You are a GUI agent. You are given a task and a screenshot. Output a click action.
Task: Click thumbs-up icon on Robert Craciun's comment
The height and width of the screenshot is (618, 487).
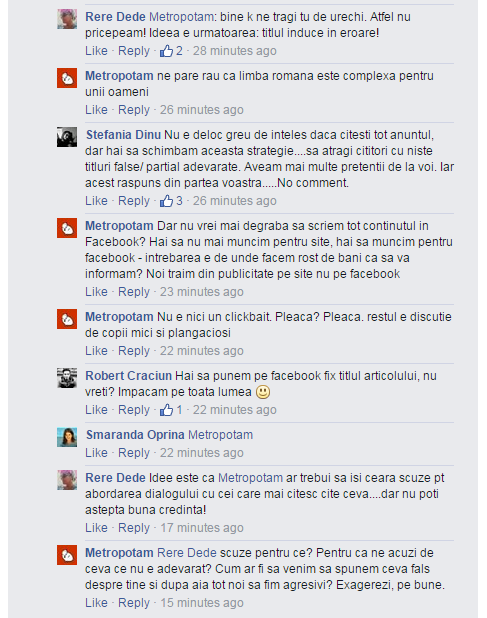pyautogui.click(x=166, y=410)
